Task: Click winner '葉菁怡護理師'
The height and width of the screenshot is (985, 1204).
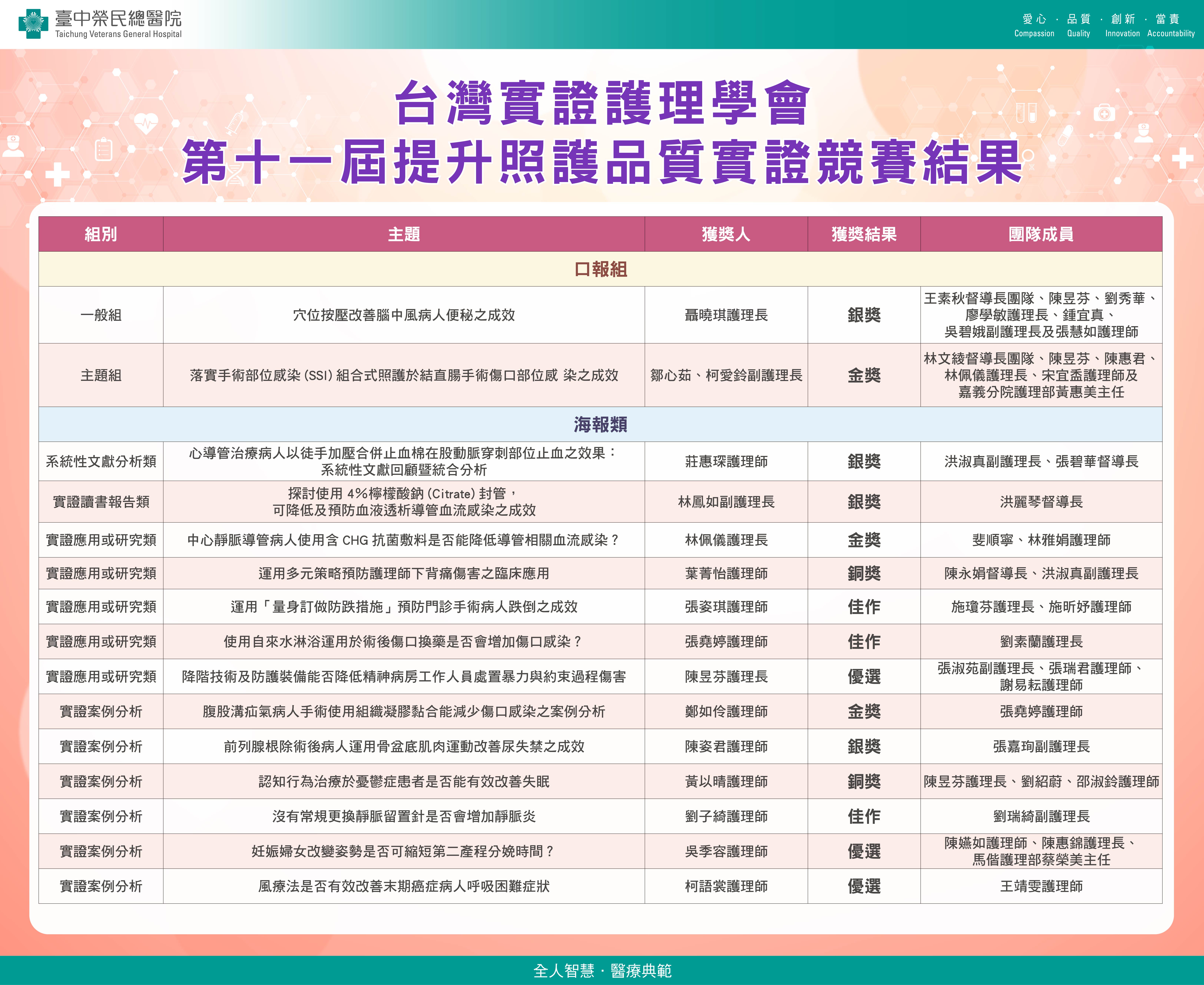Action: pyautogui.click(x=726, y=573)
